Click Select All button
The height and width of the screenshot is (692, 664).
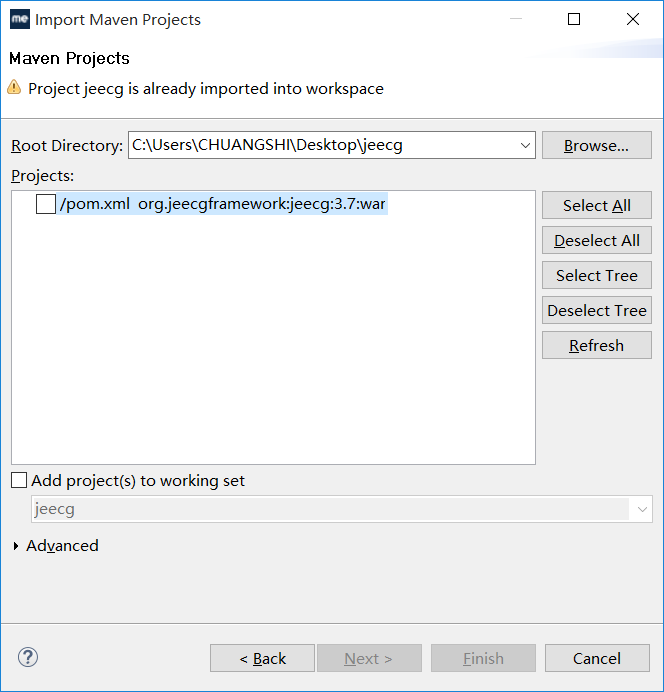click(596, 205)
